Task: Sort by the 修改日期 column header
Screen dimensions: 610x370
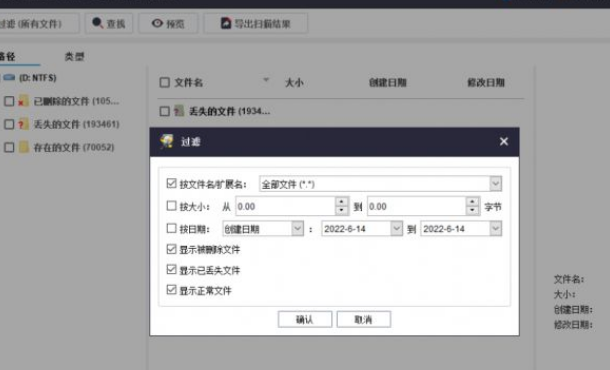Action: [486, 82]
